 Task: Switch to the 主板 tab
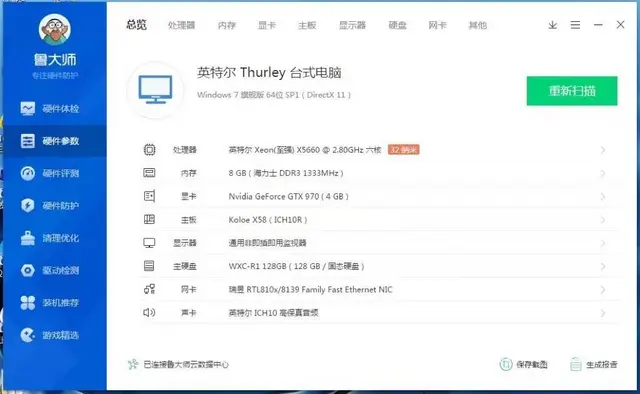point(307,25)
